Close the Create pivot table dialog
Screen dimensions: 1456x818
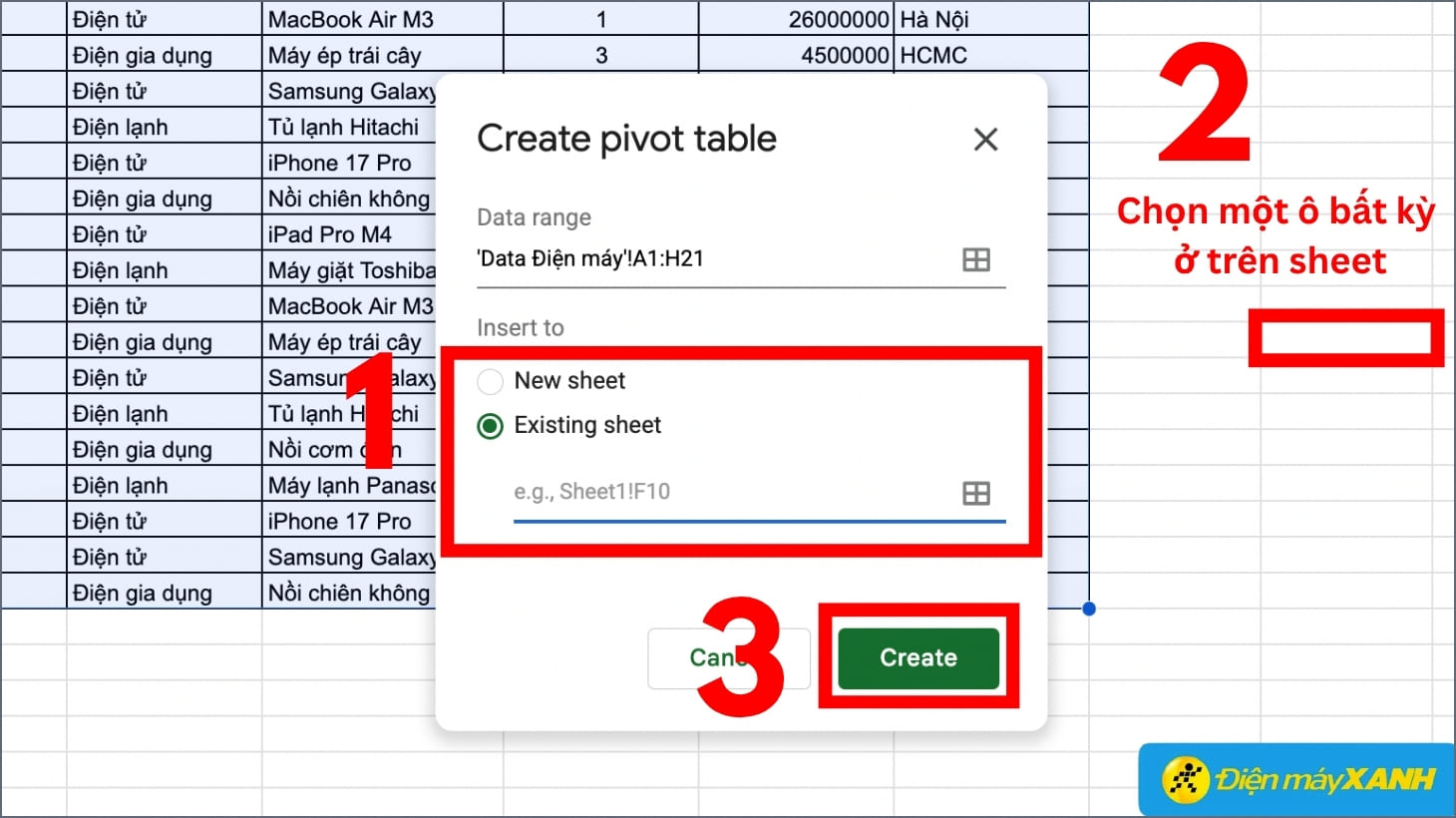pyautogui.click(x=985, y=140)
